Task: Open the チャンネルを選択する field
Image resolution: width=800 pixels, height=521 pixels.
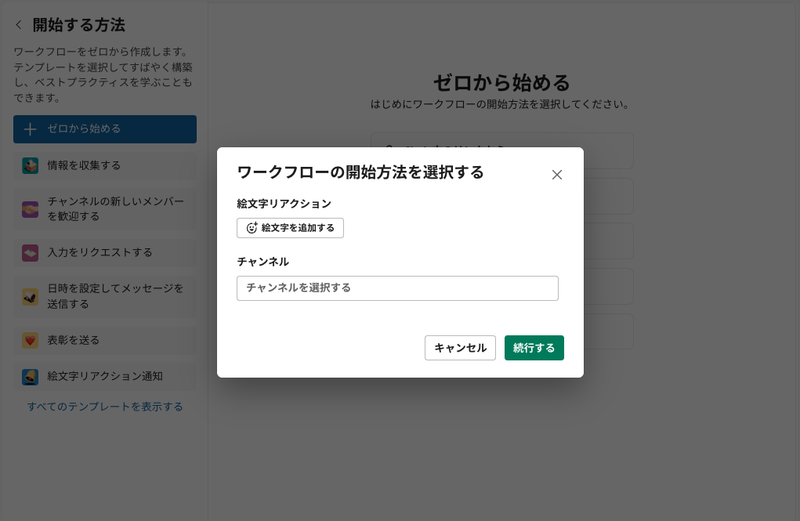Action: tap(397, 288)
